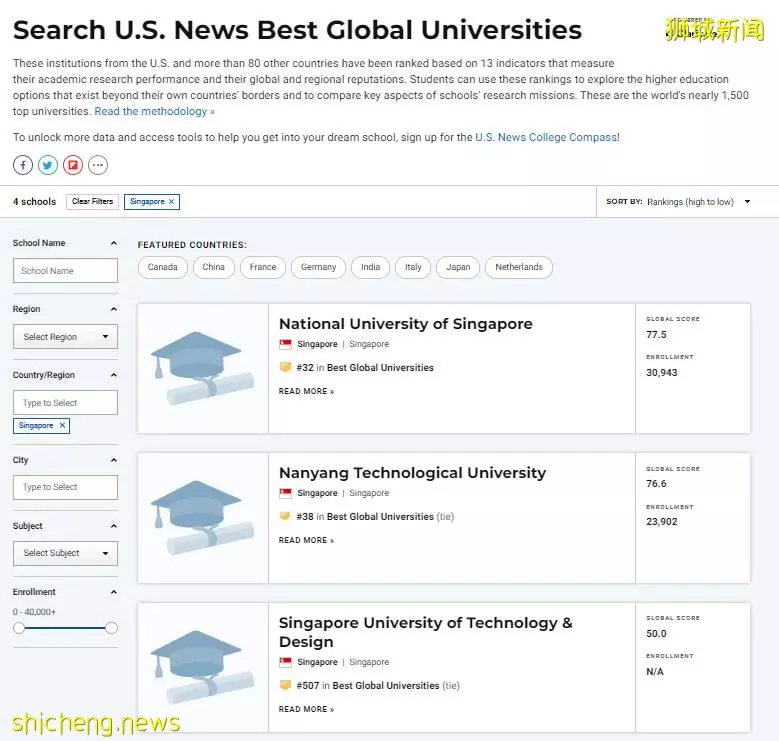Filter by featured country Canada
Screen dimensions: 779x741
pyautogui.click(x=162, y=267)
